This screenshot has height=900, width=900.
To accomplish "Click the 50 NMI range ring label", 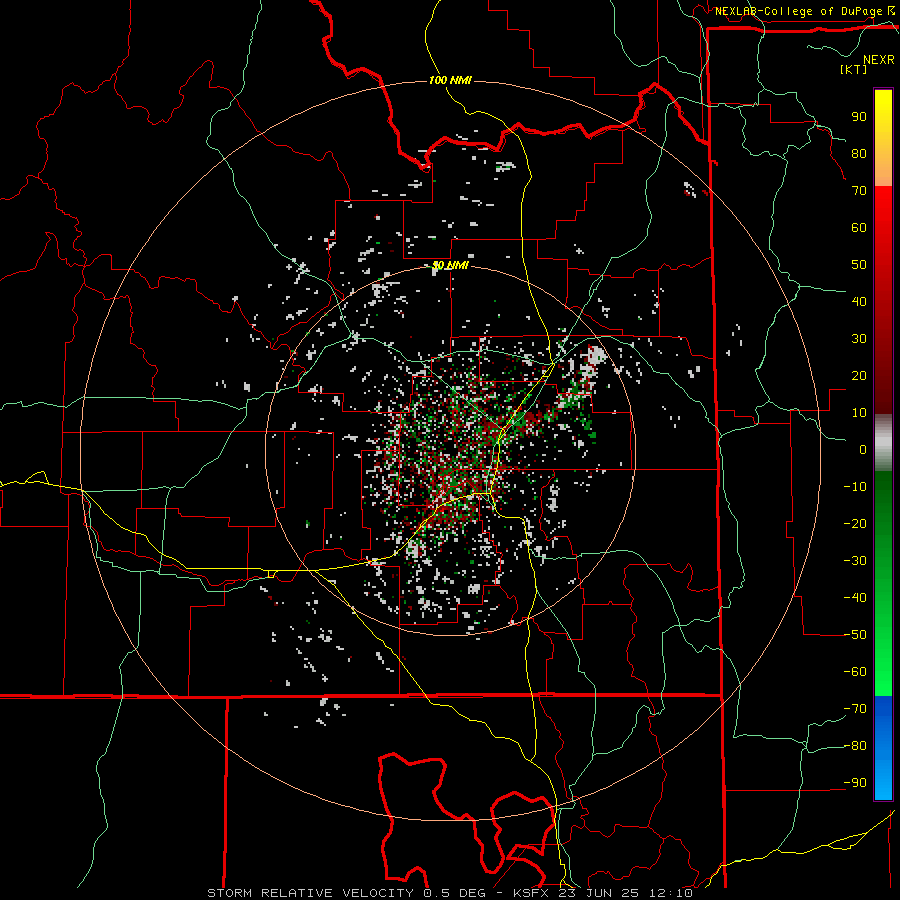I will tap(451, 265).
